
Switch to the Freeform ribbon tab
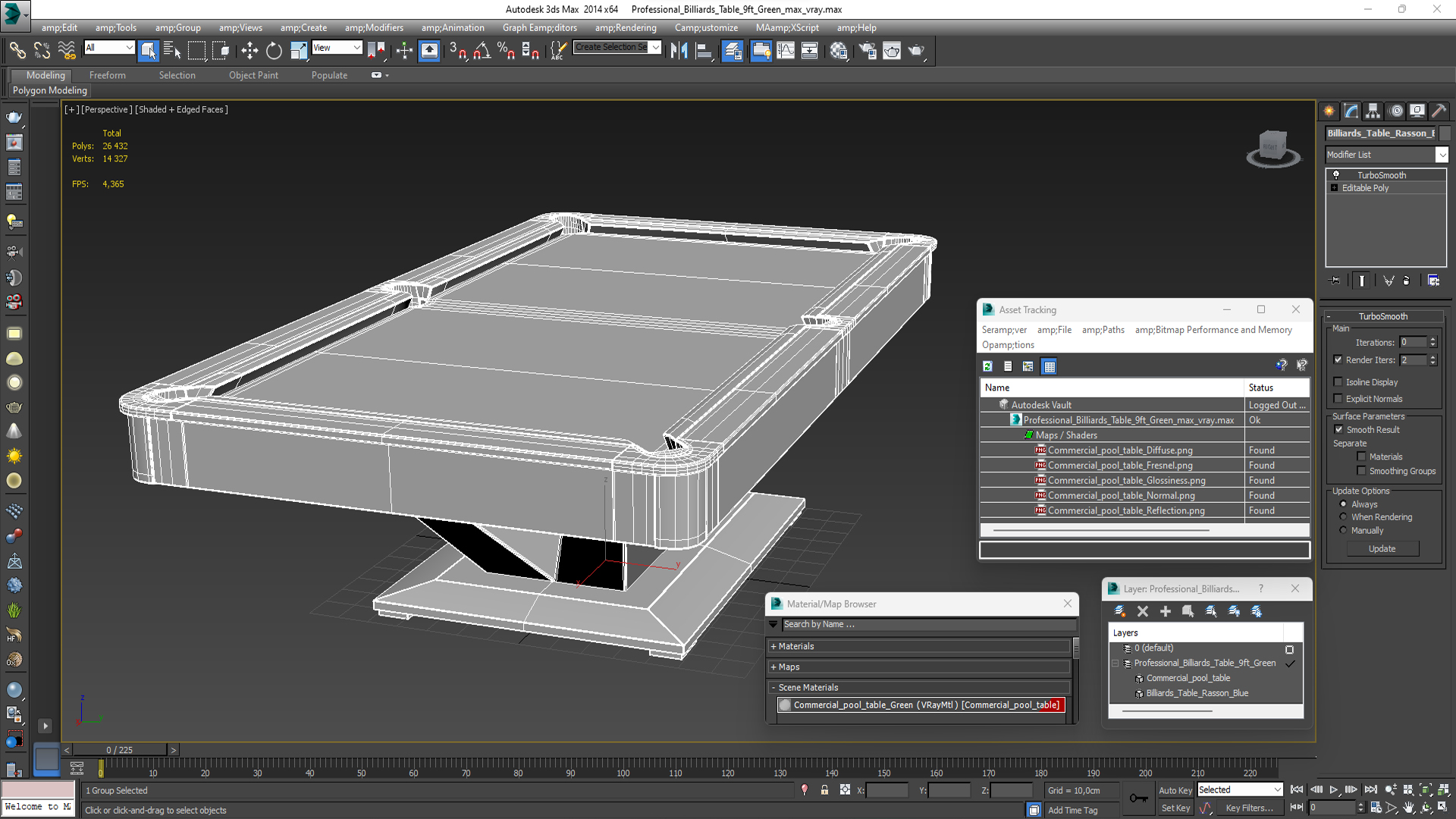point(107,75)
